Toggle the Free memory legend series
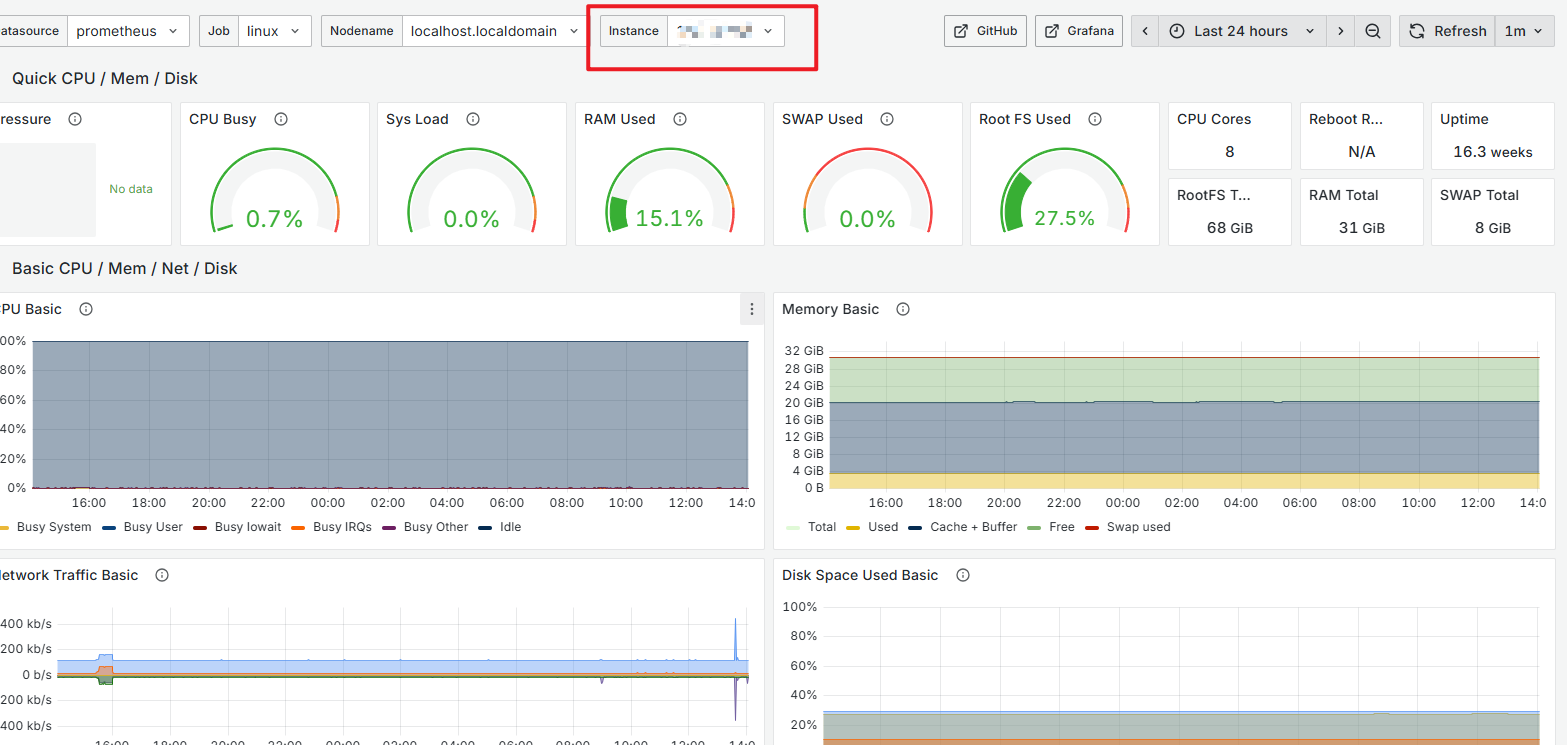The image size is (1567, 745). [x=1061, y=527]
